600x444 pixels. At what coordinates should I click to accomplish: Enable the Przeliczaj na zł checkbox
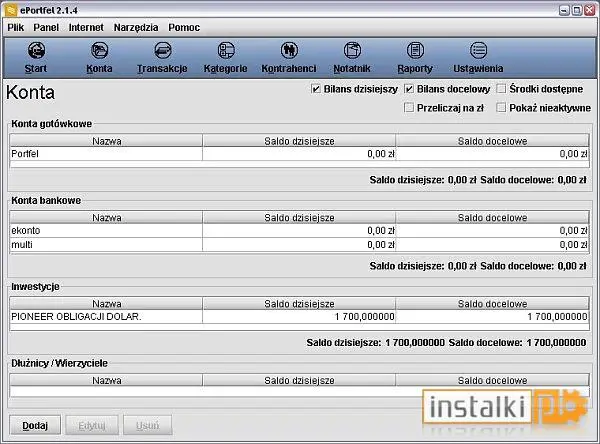[409, 108]
